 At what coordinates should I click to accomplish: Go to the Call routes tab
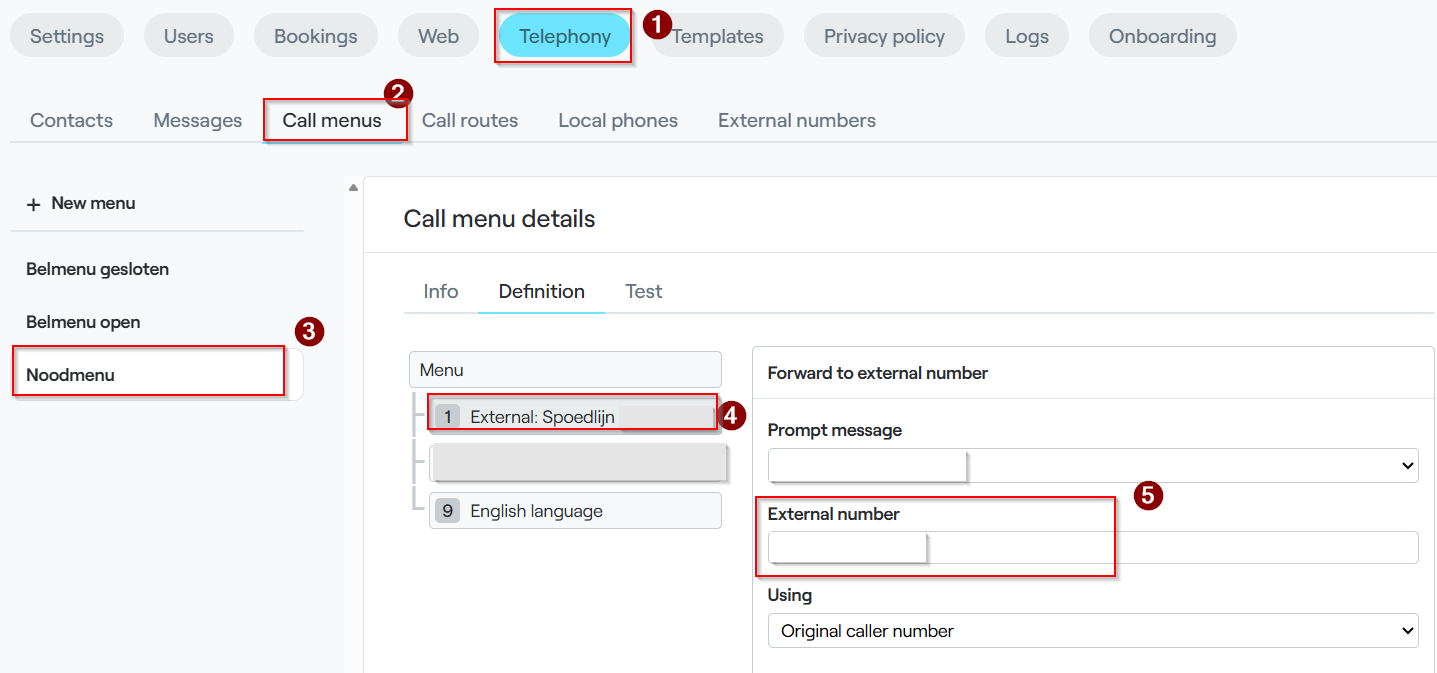(x=470, y=121)
